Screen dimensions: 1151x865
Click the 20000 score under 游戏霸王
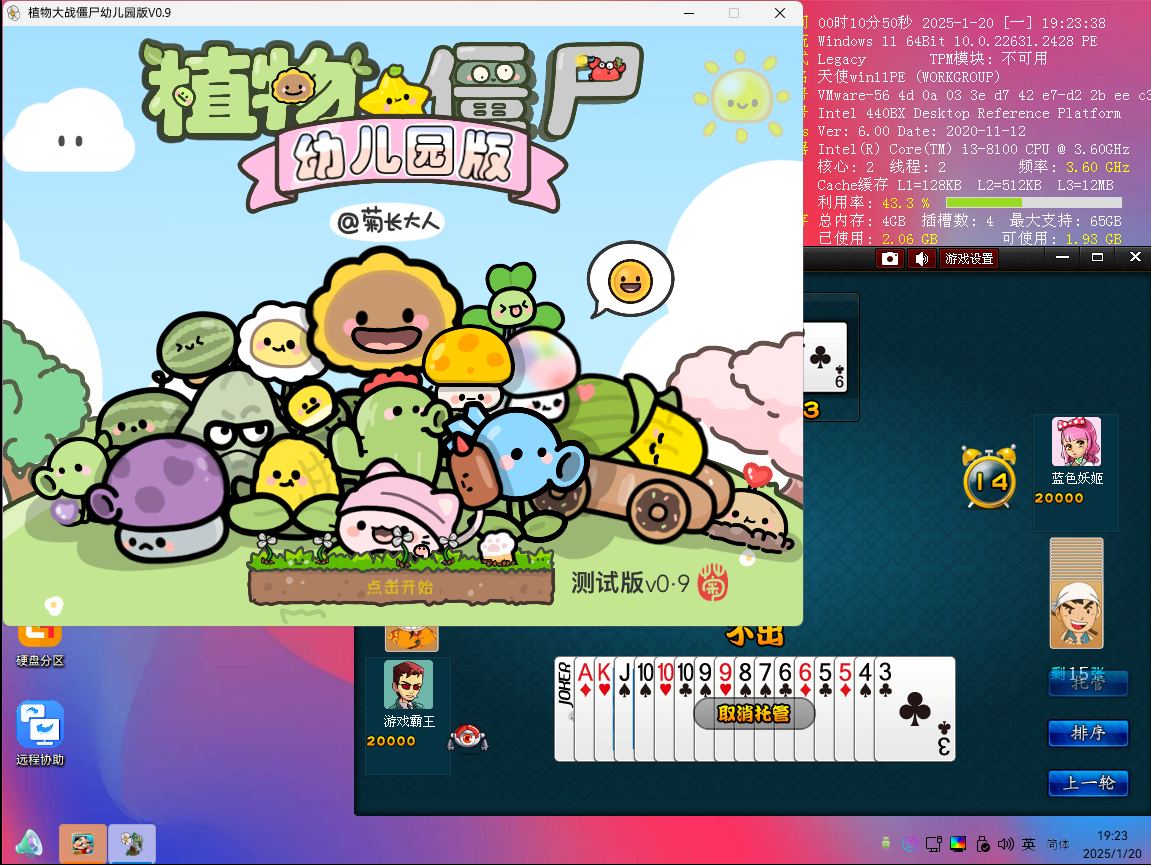point(391,741)
